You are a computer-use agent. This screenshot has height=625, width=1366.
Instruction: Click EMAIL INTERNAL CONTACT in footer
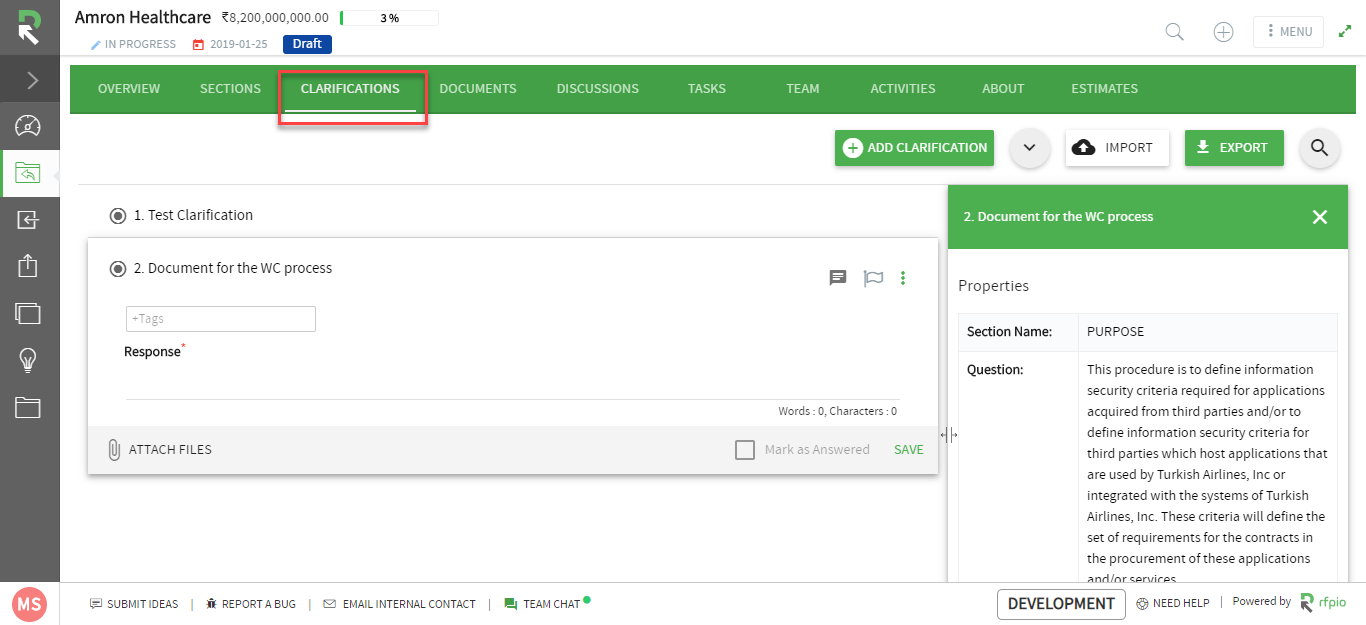[x=400, y=604]
